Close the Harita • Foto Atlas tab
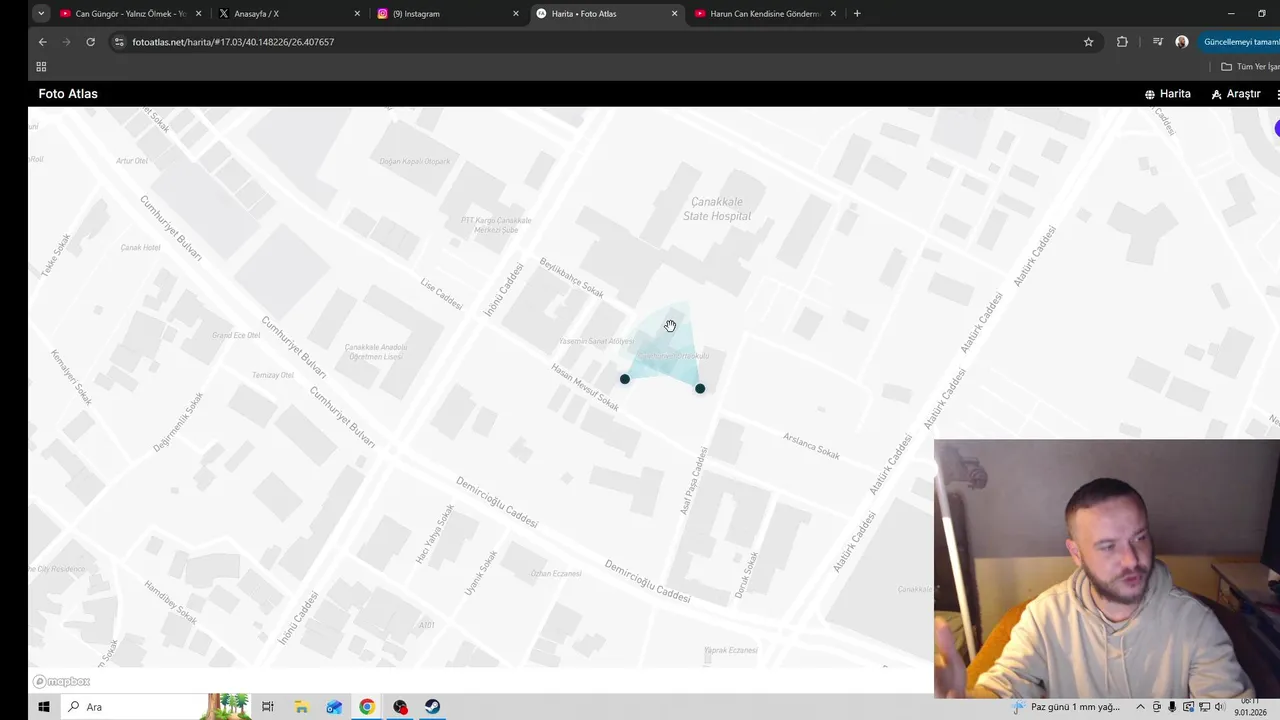The image size is (1280, 720). [674, 14]
